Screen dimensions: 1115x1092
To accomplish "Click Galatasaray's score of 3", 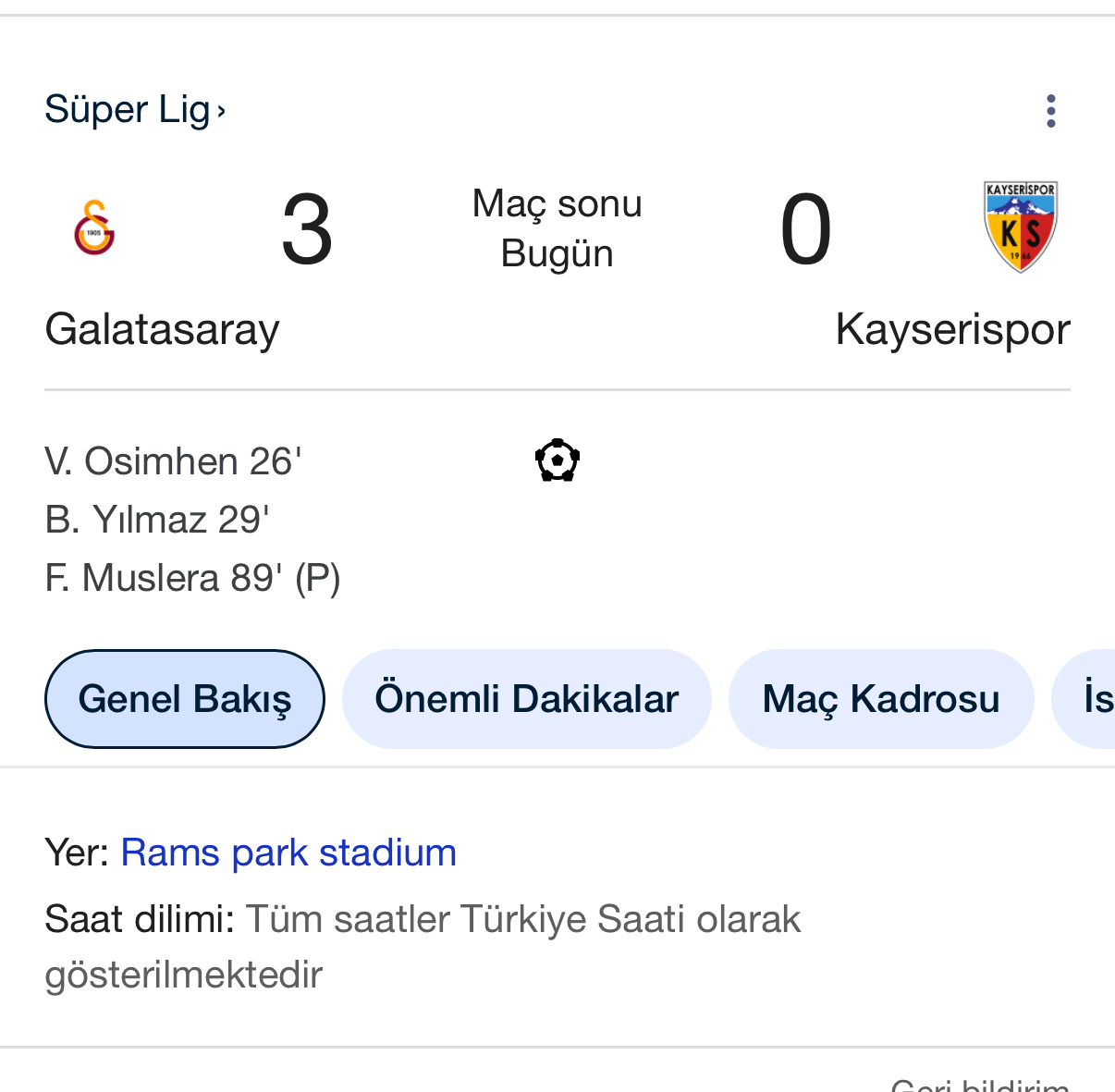I will tap(307, 229).
